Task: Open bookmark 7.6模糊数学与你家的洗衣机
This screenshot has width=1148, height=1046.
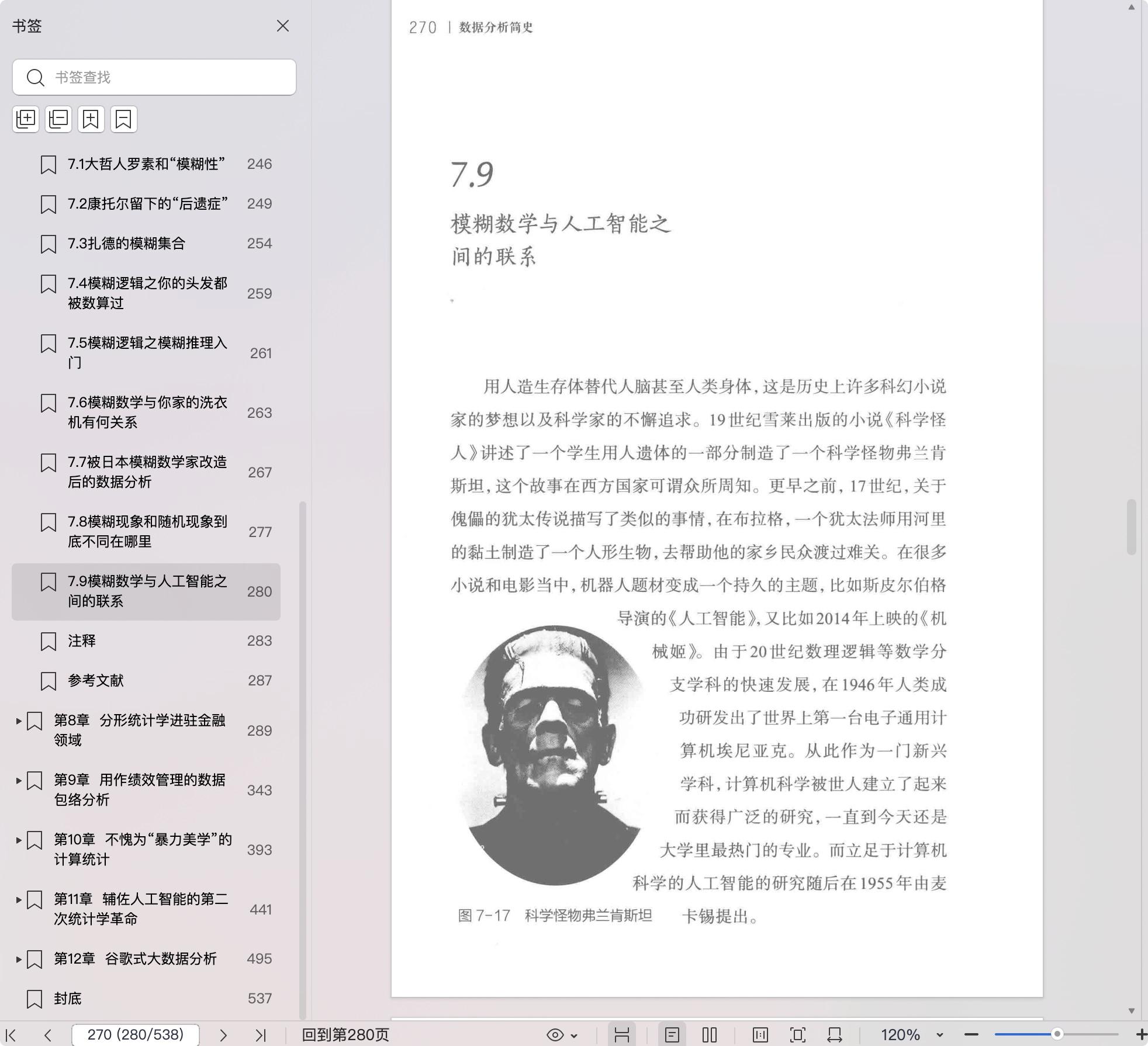Action: tap(147, 413)
